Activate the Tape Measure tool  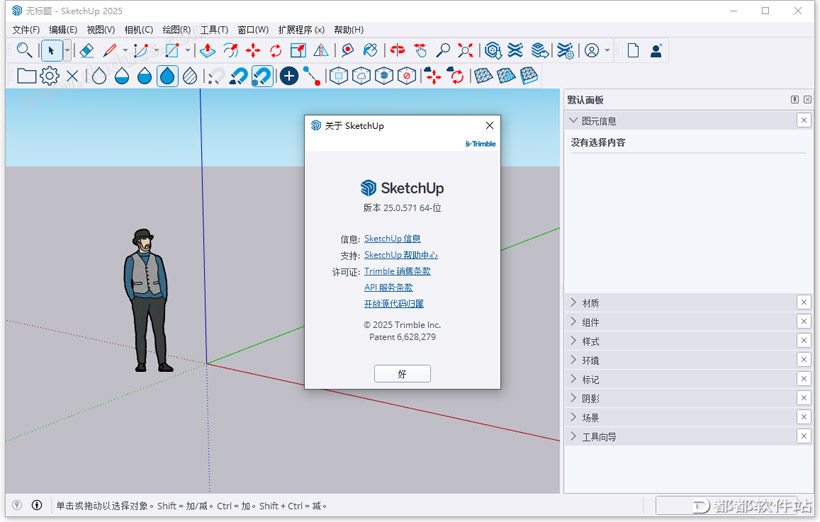(347, 50)
